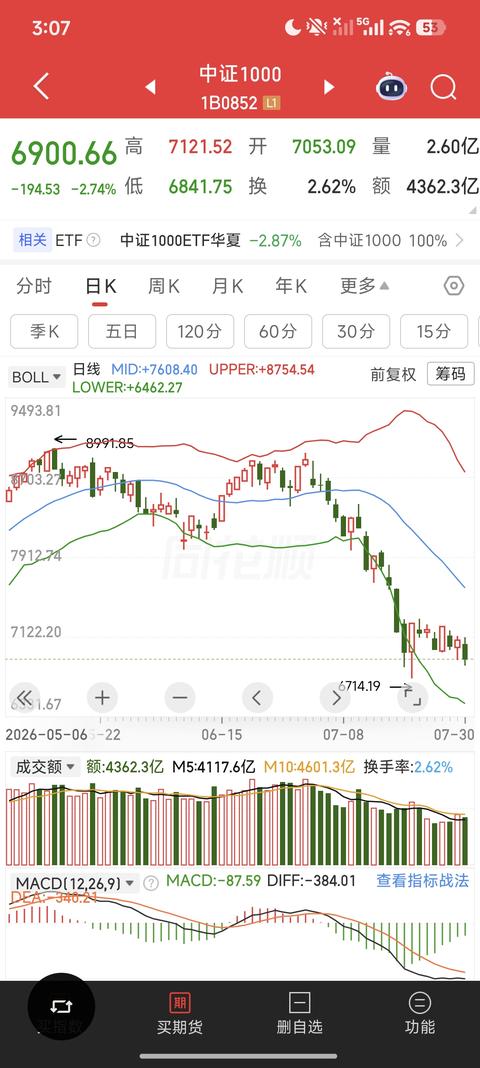The height and width of the screenshot is (1068, 480).
Task: Tap the search magnifier icon
Action: [x=443, y=87]
